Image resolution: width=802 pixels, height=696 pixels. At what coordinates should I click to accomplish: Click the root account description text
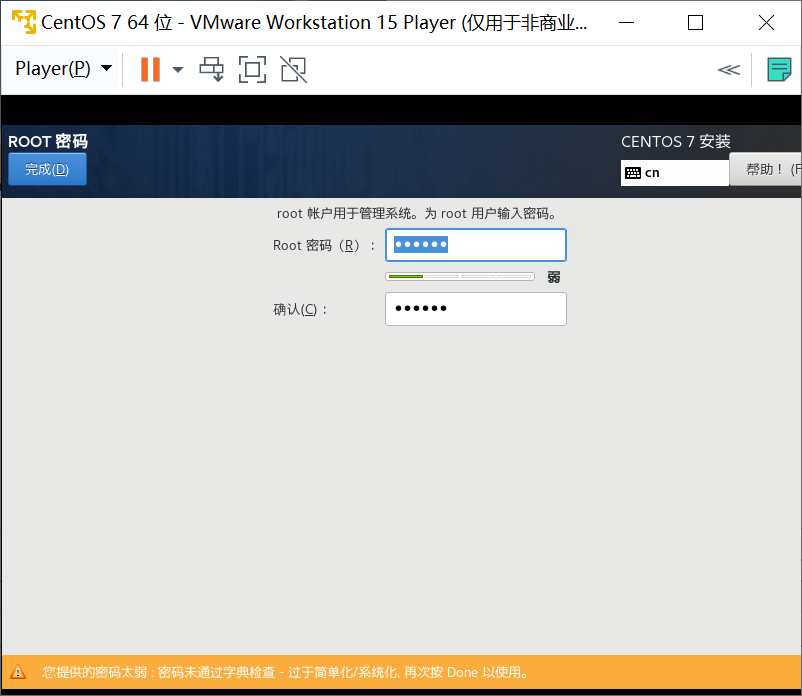click(x=417, y=213)
